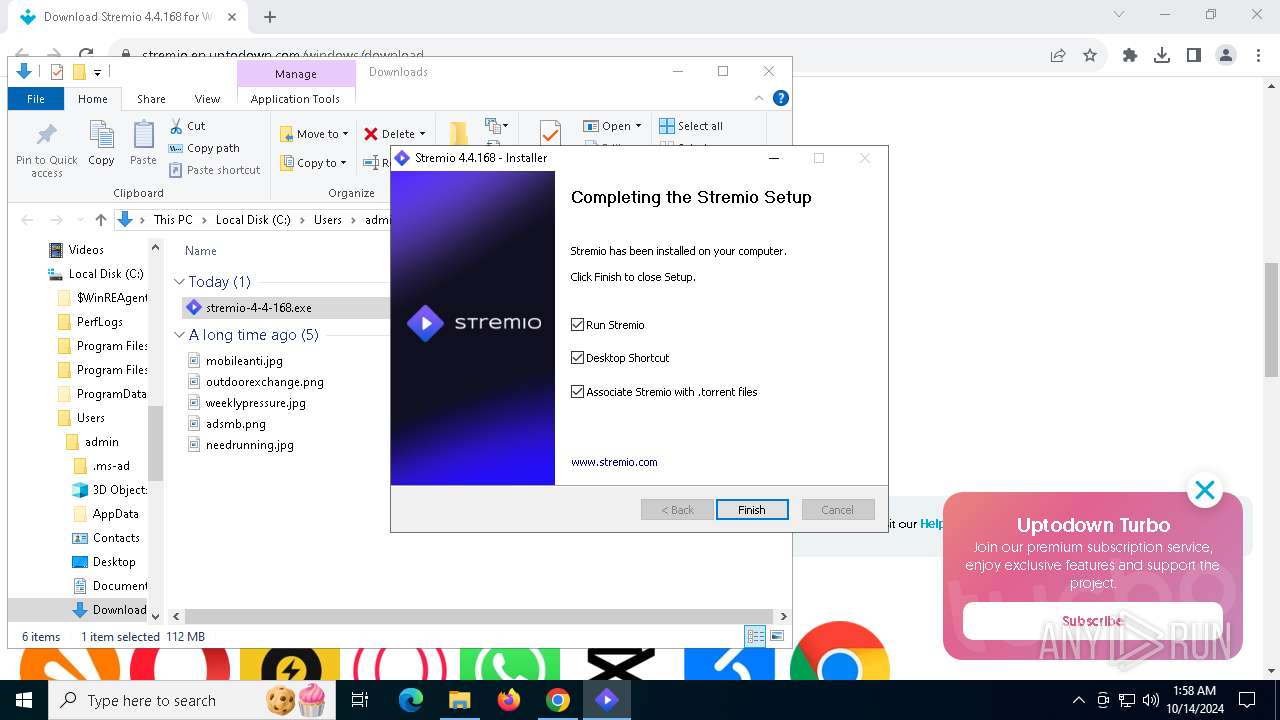Open the Open dropdown in ribbon
The width and height of the screenshot is (1280, 720).
(x=612, y=126)
